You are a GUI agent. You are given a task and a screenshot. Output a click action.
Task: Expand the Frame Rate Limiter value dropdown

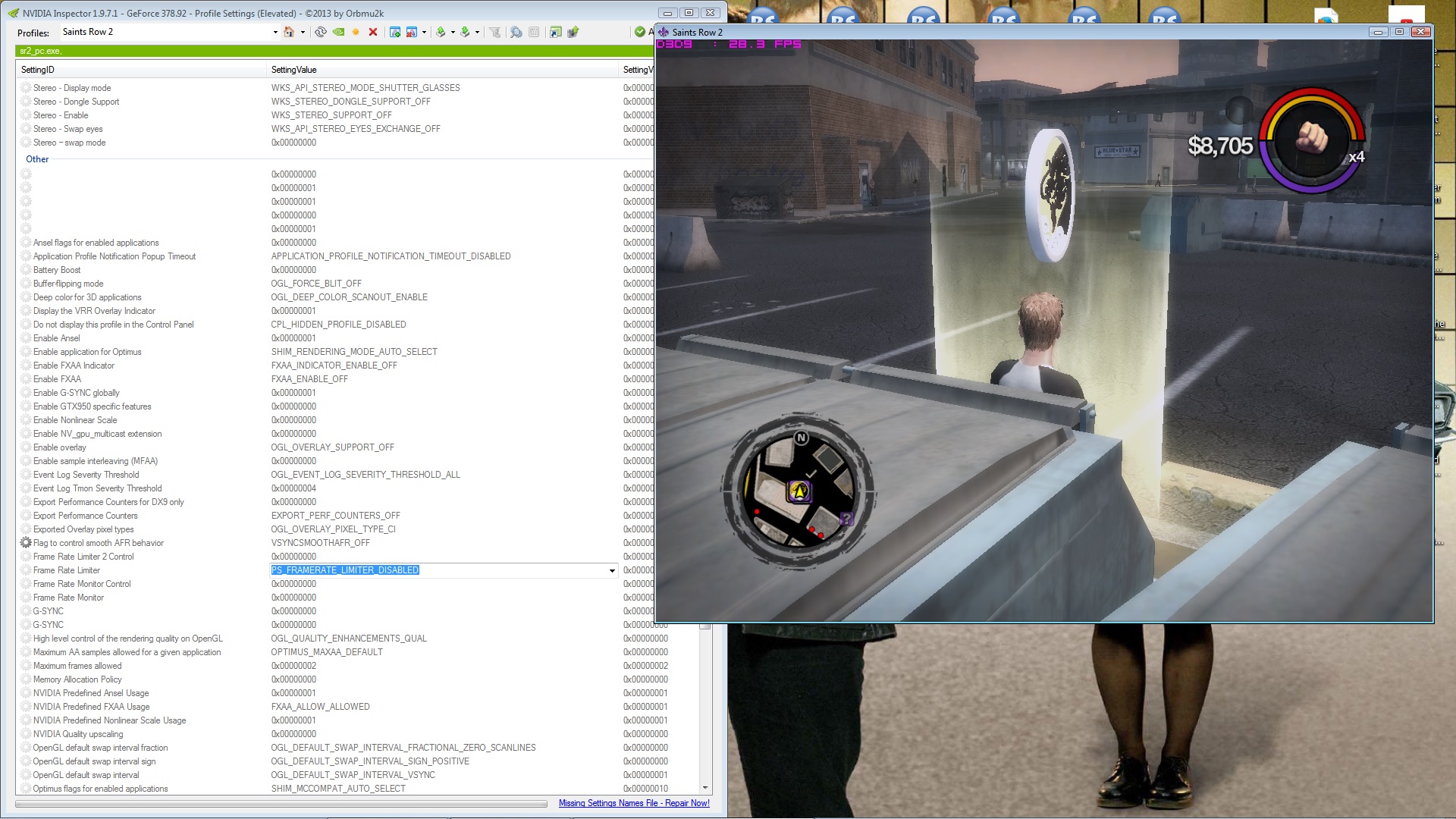click(x=611, y=570)
